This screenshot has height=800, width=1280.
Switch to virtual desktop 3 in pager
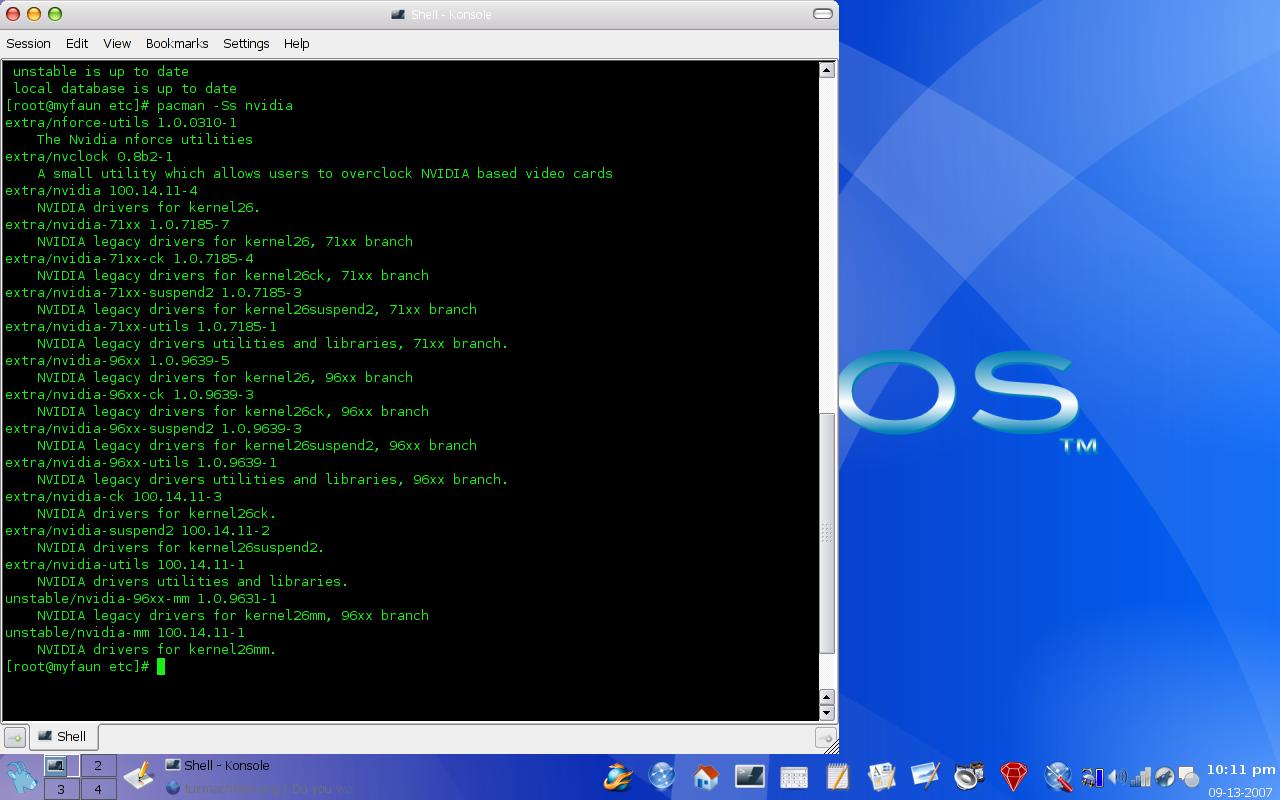click(61, 789)
